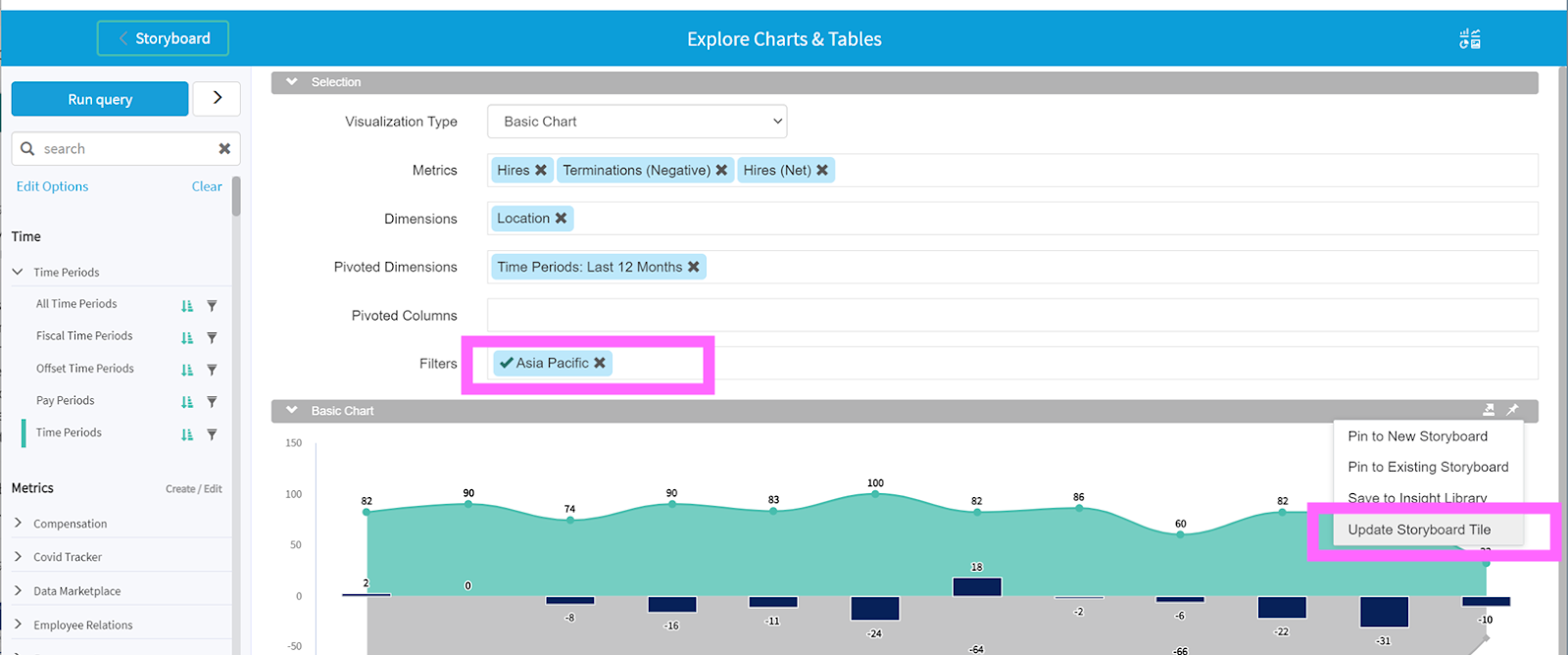Go back to Storyboard
Screen dimensions: 1568x655
click(163, 38)
